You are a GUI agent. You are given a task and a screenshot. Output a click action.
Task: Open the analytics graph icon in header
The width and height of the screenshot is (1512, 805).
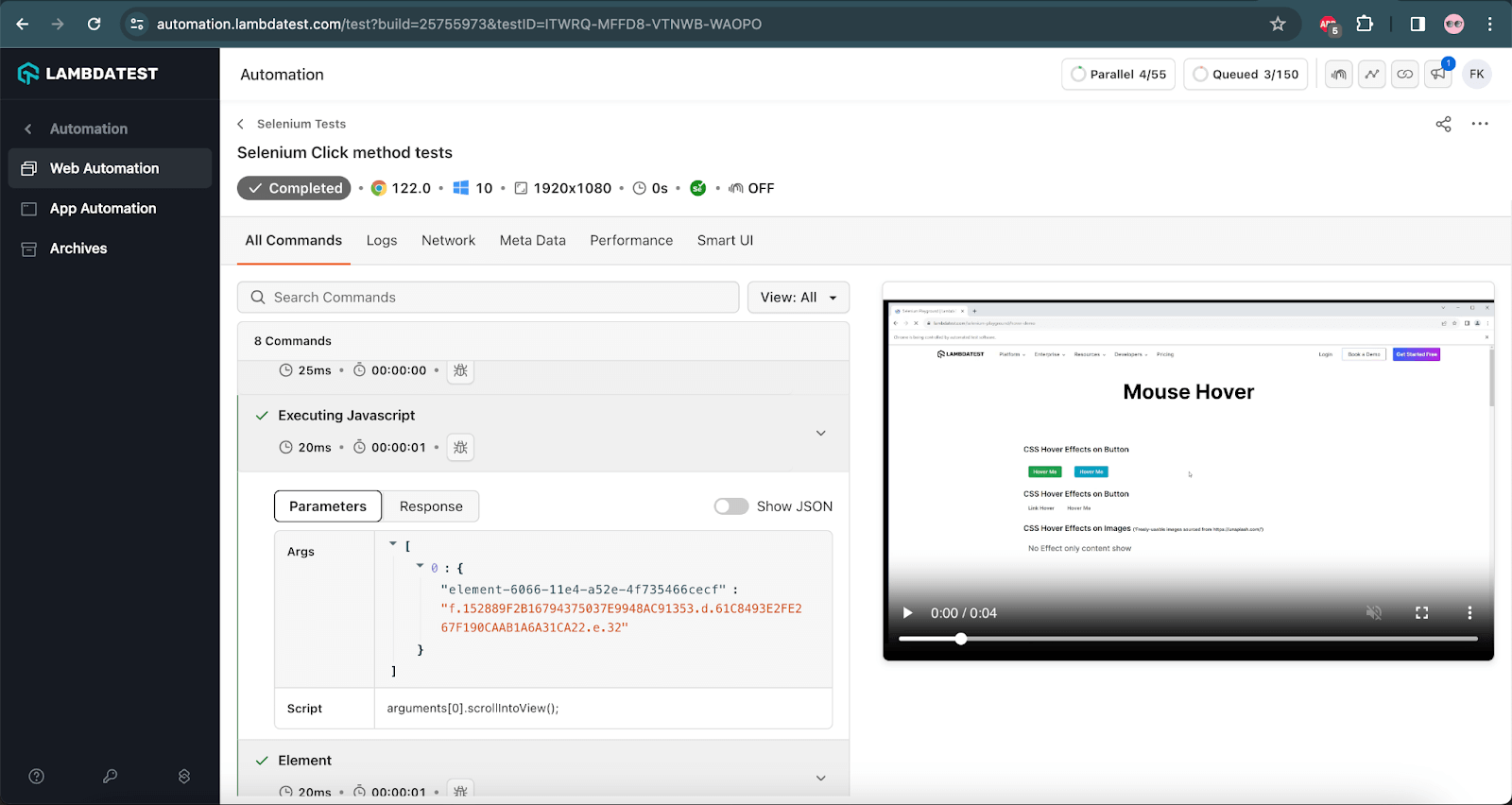1372,74
